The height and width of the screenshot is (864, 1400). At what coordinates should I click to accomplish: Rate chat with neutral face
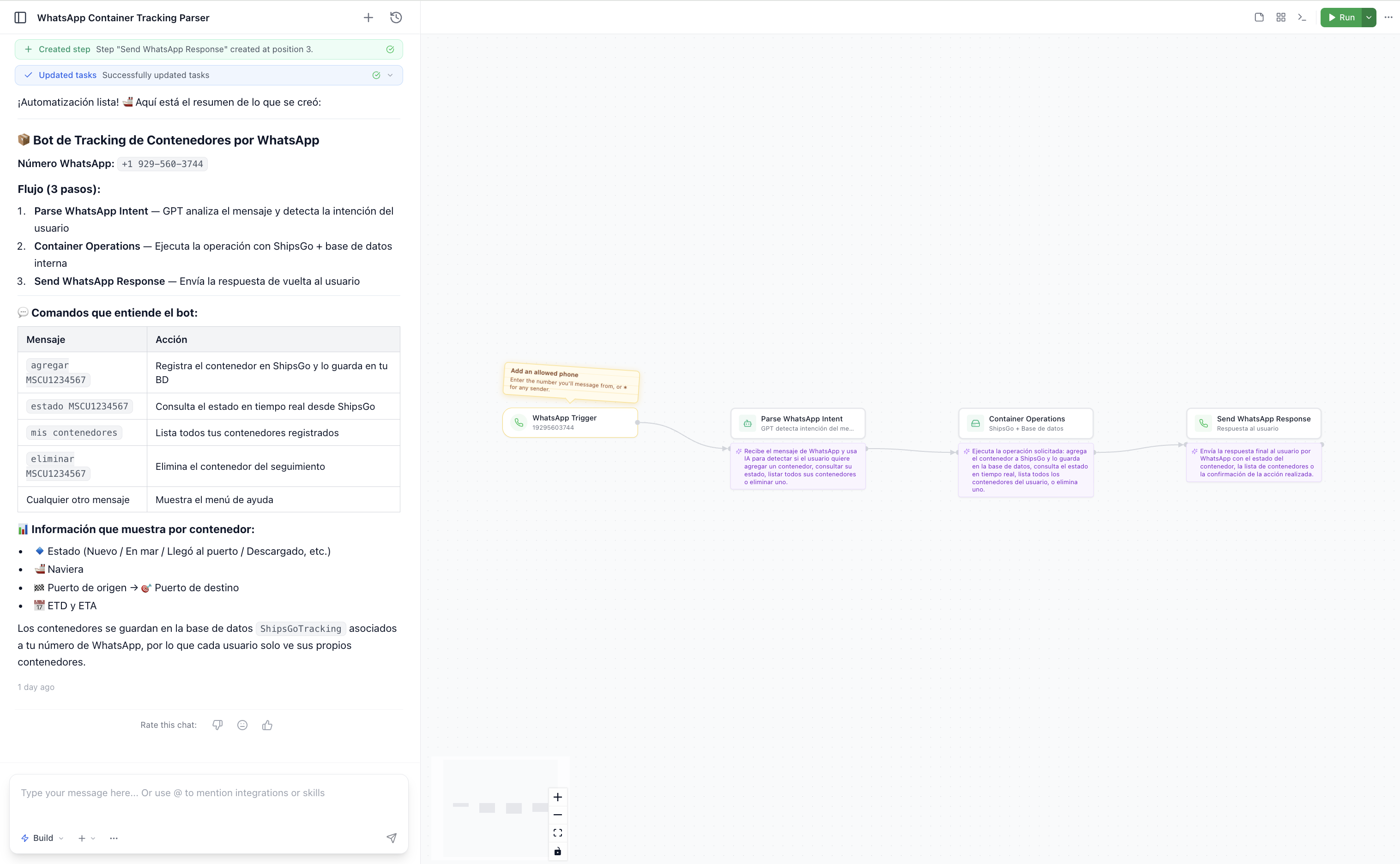coord(242,725)
